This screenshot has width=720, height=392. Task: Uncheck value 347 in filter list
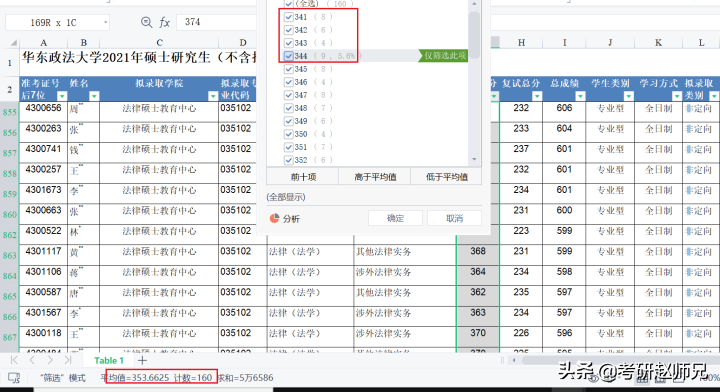pos(288,95)
